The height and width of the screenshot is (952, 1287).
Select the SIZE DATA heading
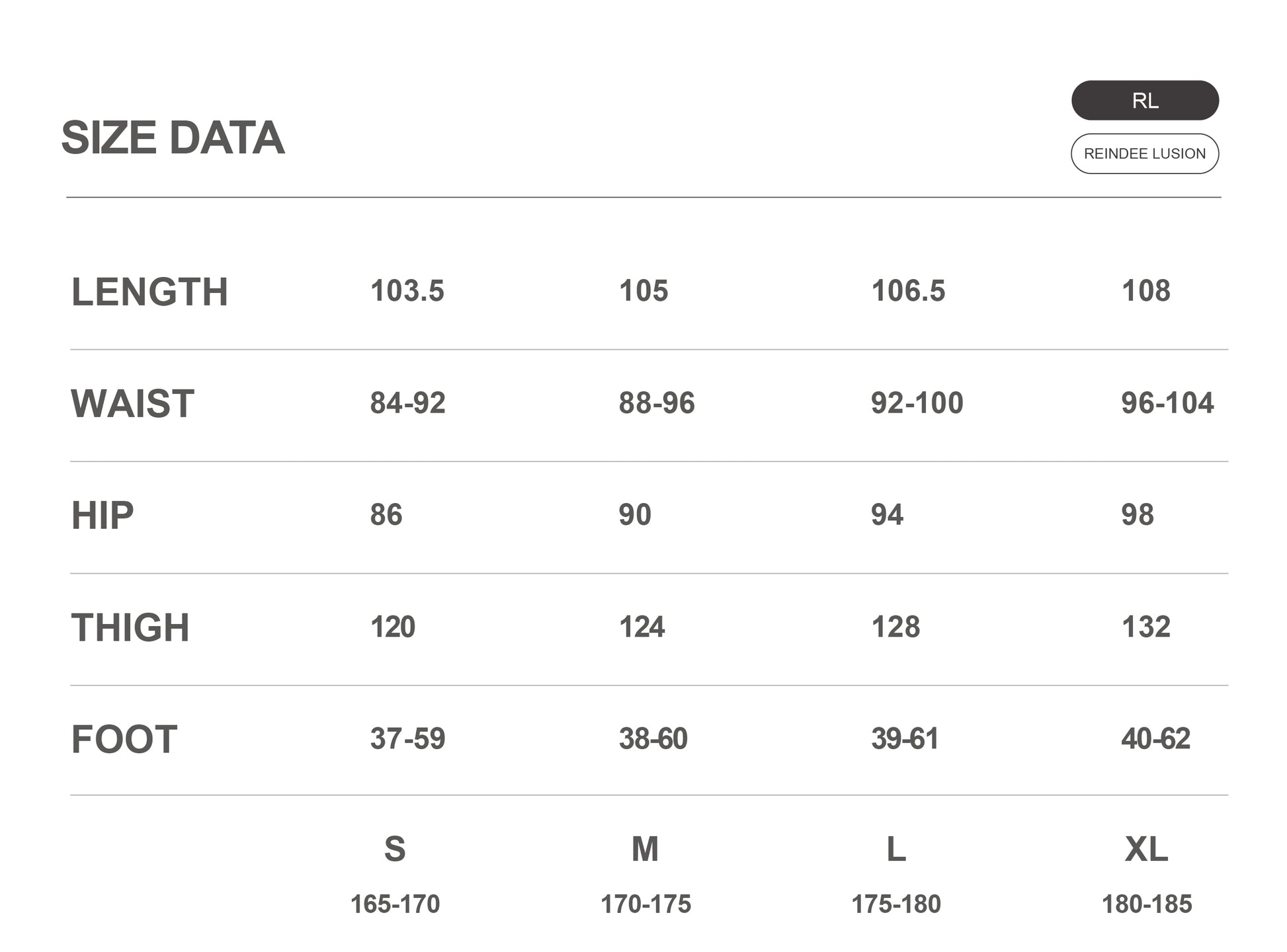coord(173,138)
